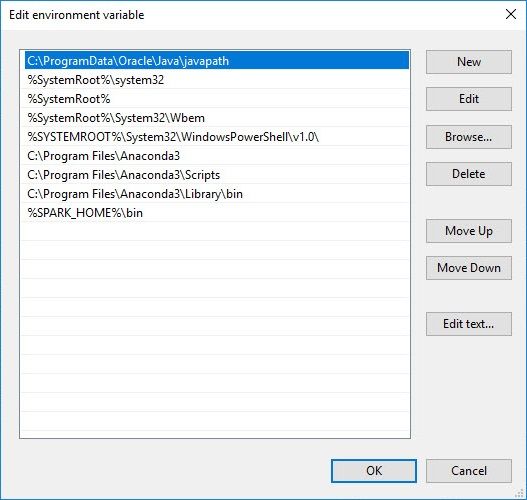
Task: Move the selected entry up
Action: click(x=469, y=231)
